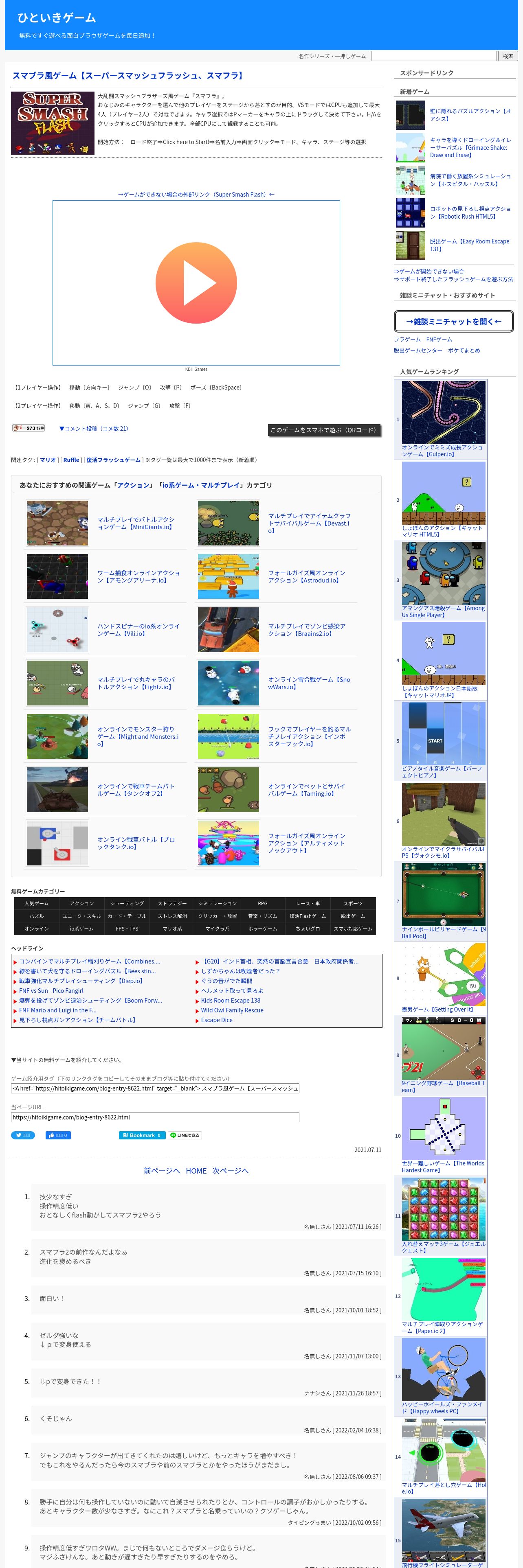
Task: Select シューティング category
Action: point(127,903)
